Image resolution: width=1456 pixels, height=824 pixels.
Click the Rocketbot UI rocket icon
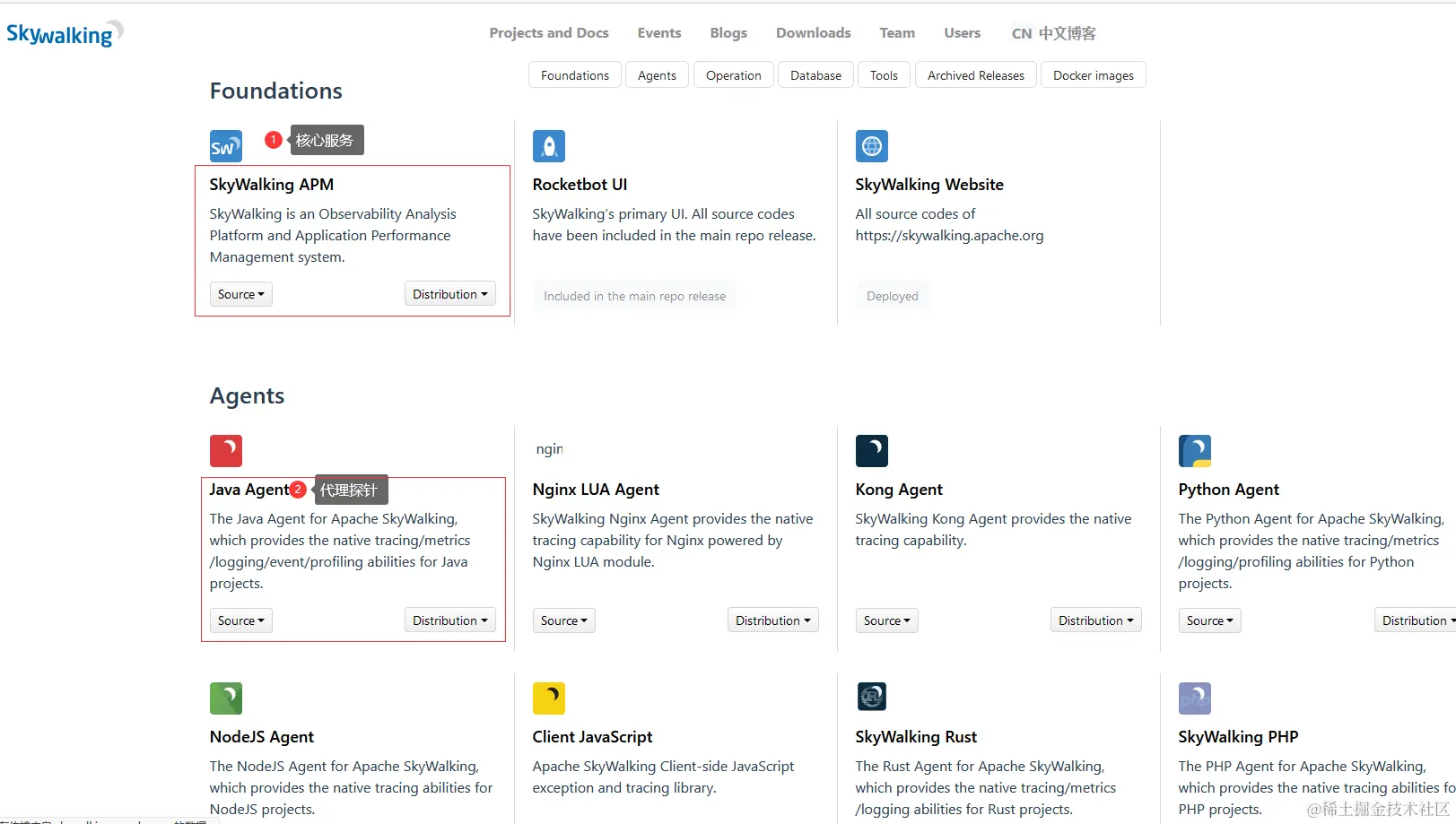[x=549, y=146]
